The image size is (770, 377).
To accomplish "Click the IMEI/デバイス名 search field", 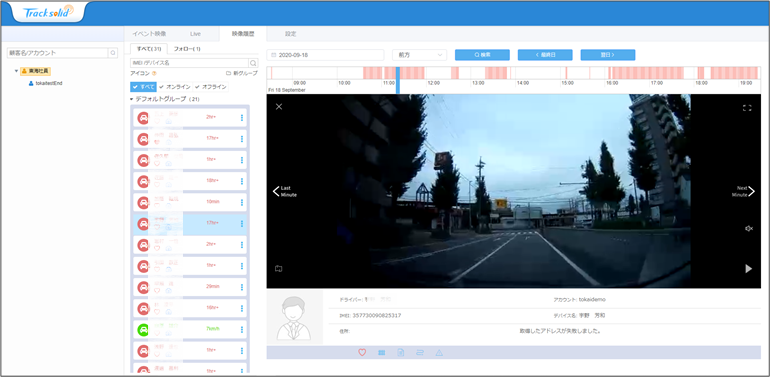I will click(x=190, y=63).
